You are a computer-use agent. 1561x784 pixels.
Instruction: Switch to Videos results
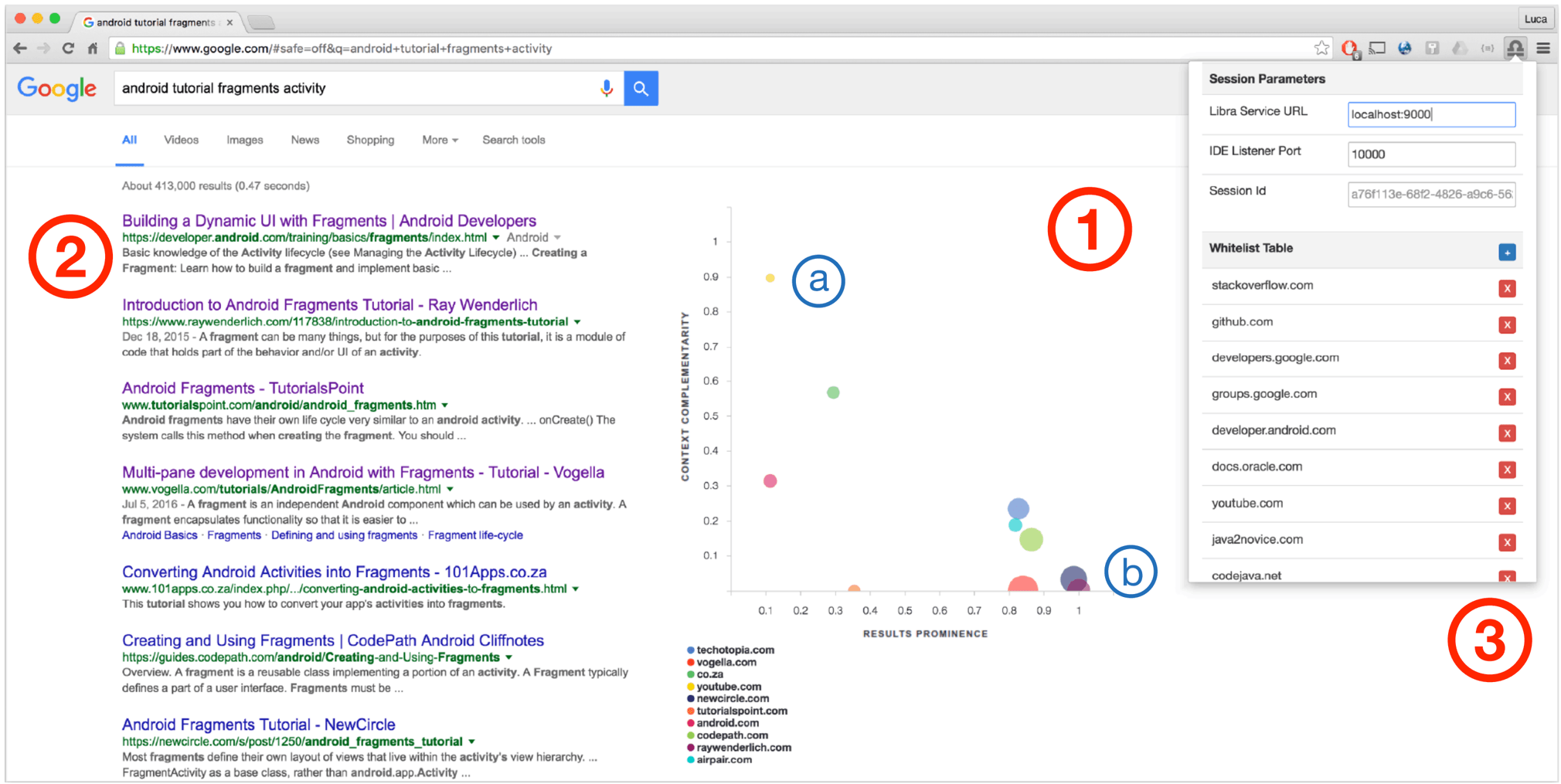click(x=181, y=140)
